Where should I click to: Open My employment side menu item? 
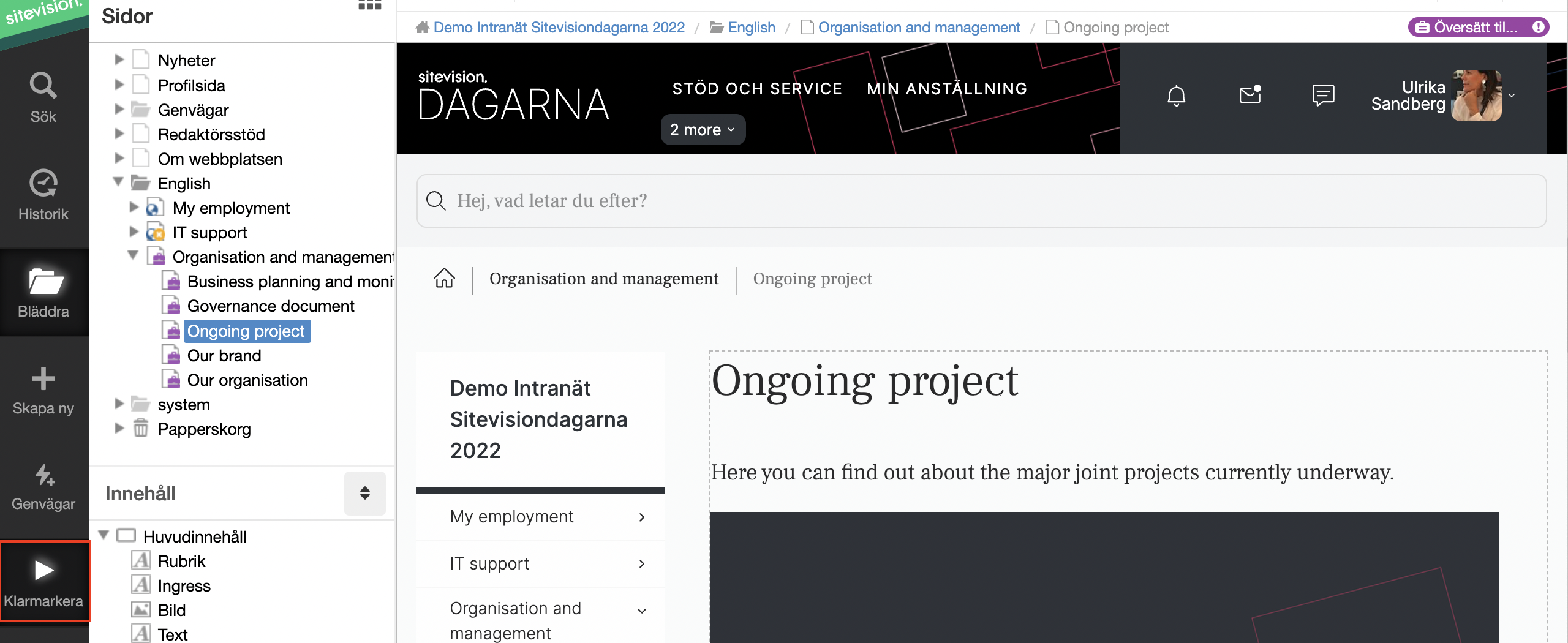[512, 517]
